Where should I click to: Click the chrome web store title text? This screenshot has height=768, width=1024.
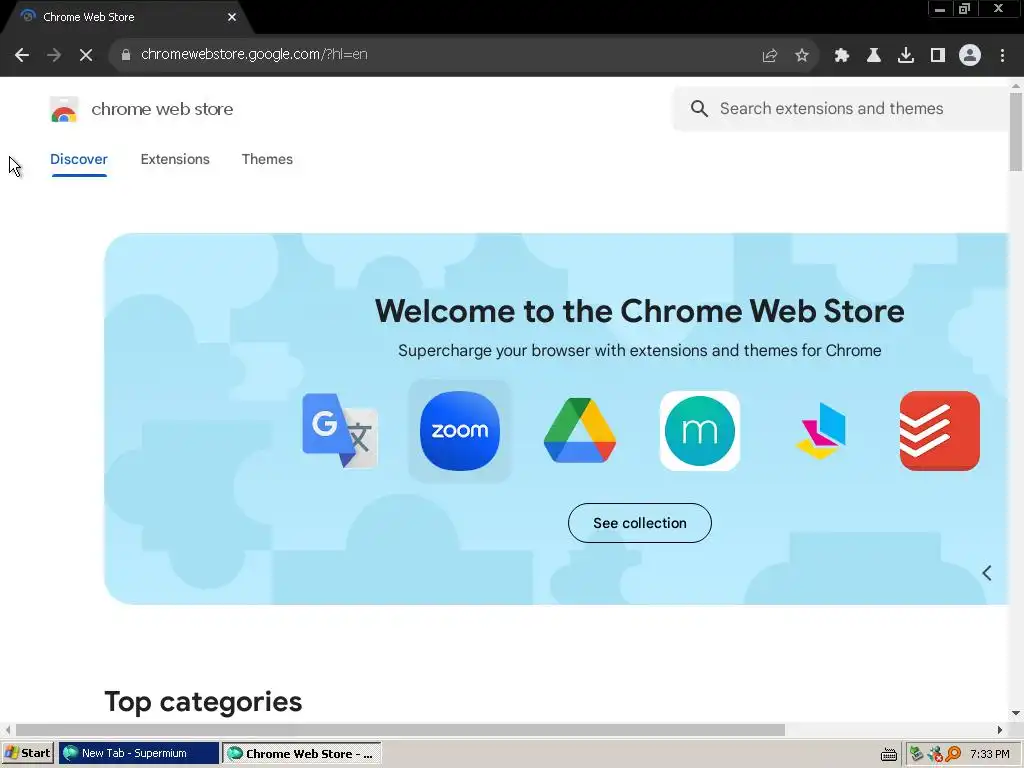point(162,109)
